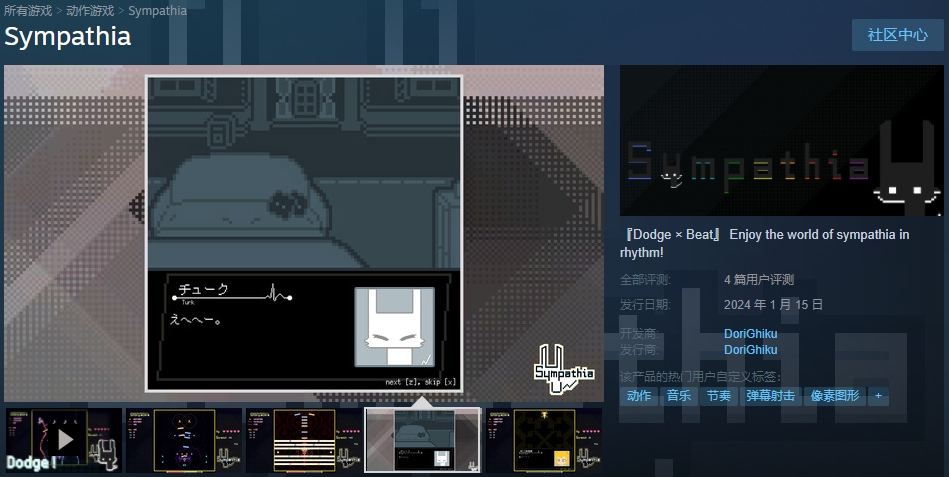Click the 发行日期 label
The height and width of the screenshot is (477, 949).
coord(645,304)
